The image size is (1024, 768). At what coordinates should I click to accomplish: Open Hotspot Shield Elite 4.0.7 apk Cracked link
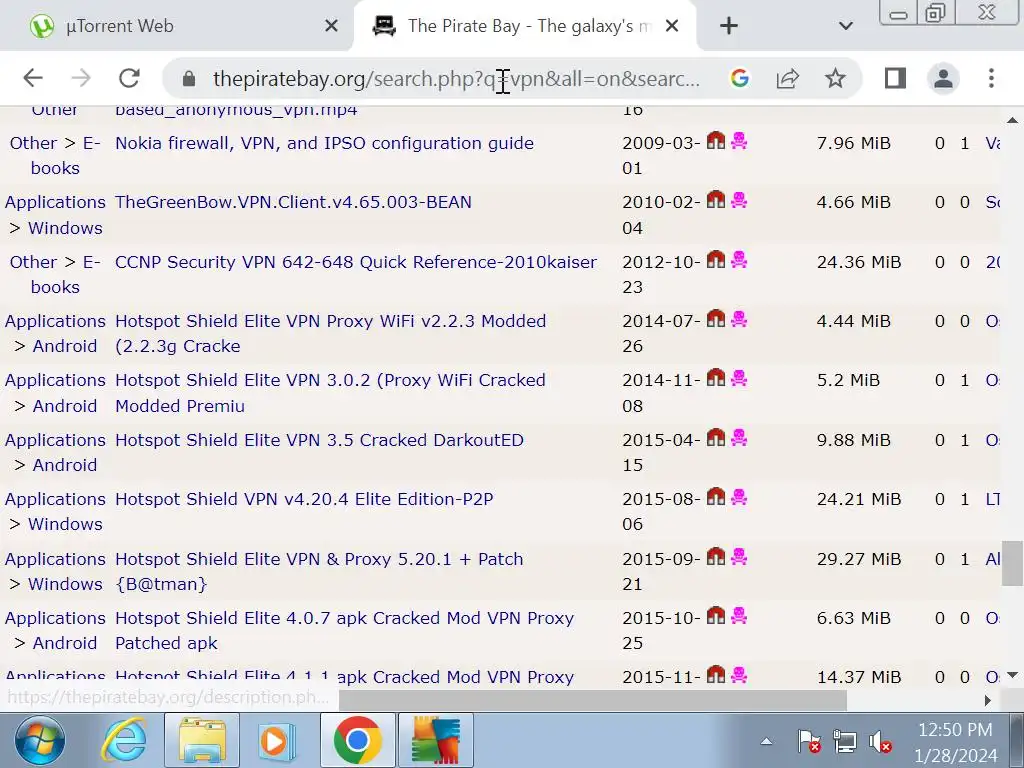(x=344, y=630)
